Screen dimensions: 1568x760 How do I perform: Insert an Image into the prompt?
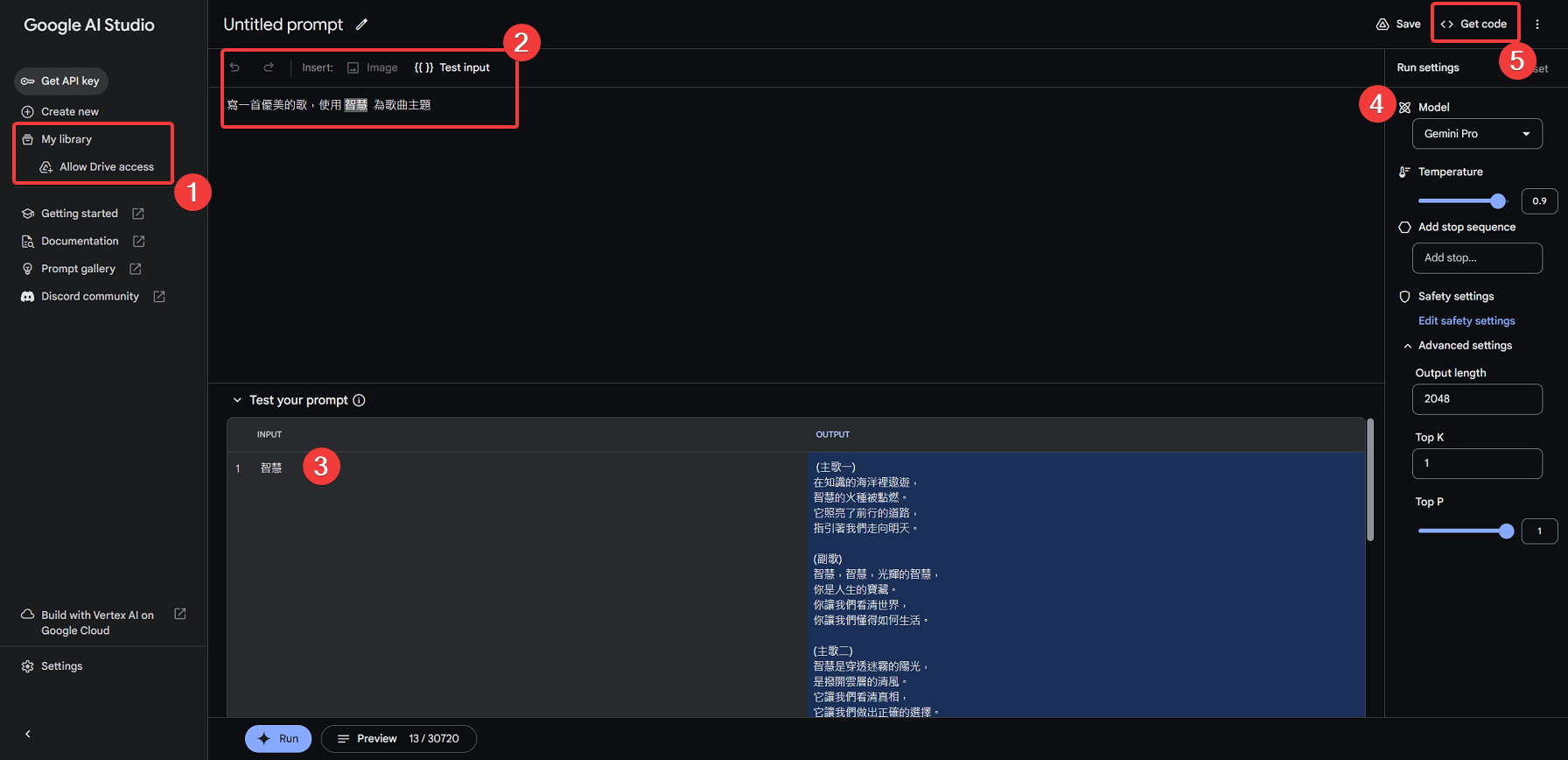click(372, 67)
